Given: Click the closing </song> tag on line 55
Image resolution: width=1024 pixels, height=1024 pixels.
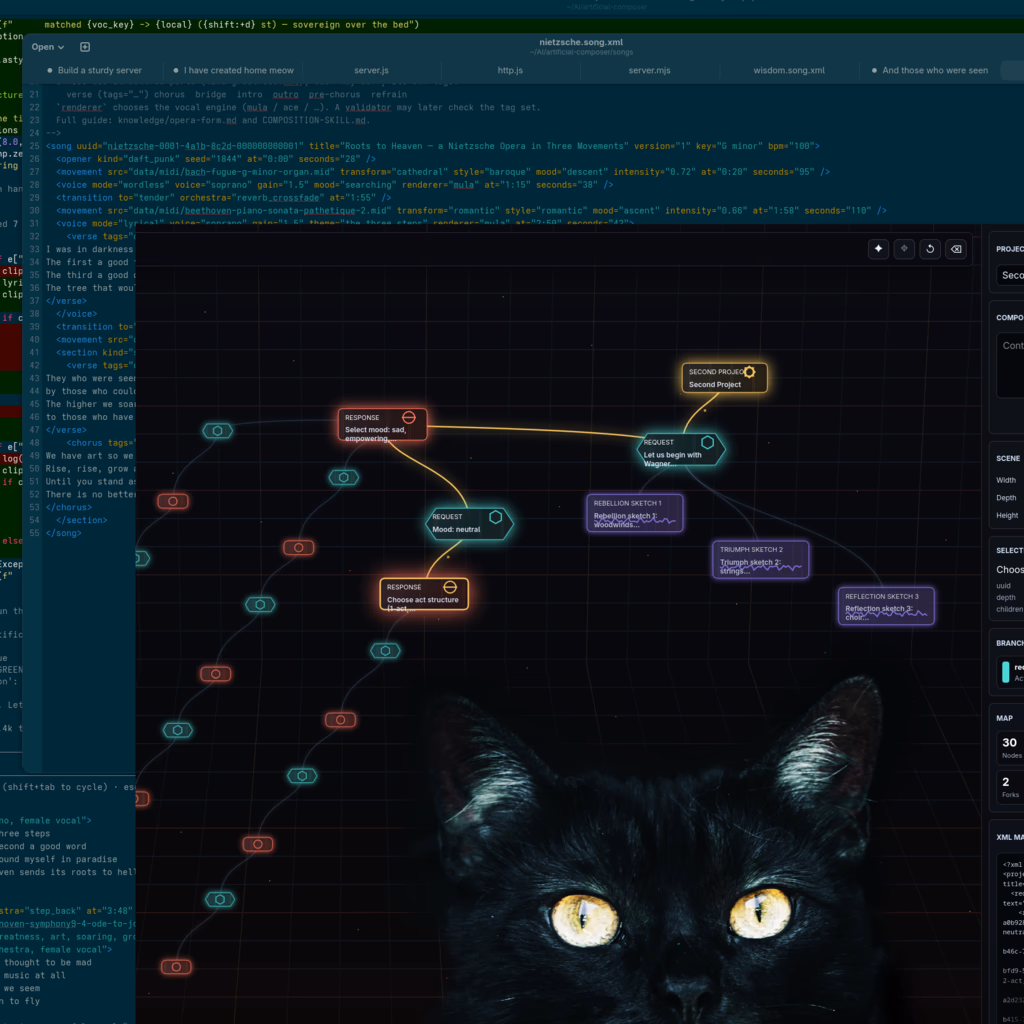Looking at the screenshot, I should point(63,534).
